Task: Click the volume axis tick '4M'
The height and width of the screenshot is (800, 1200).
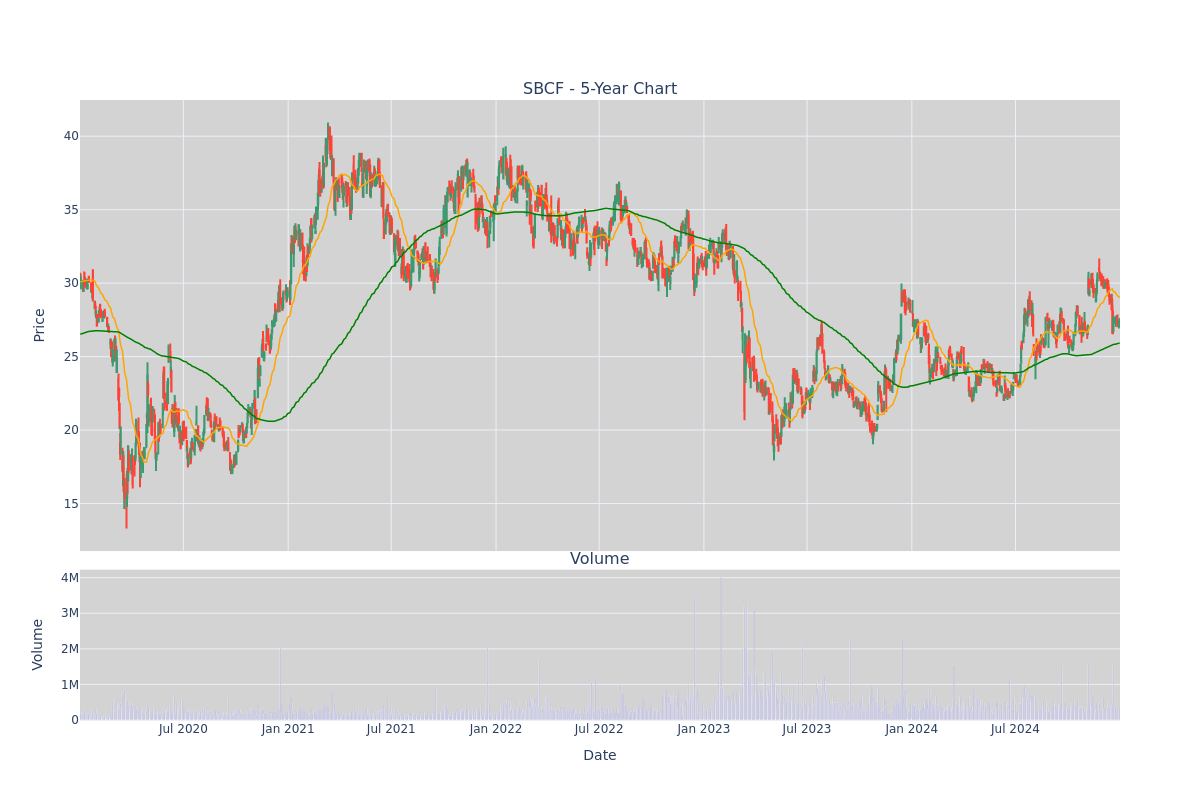Action: click(x=69, y=578)
